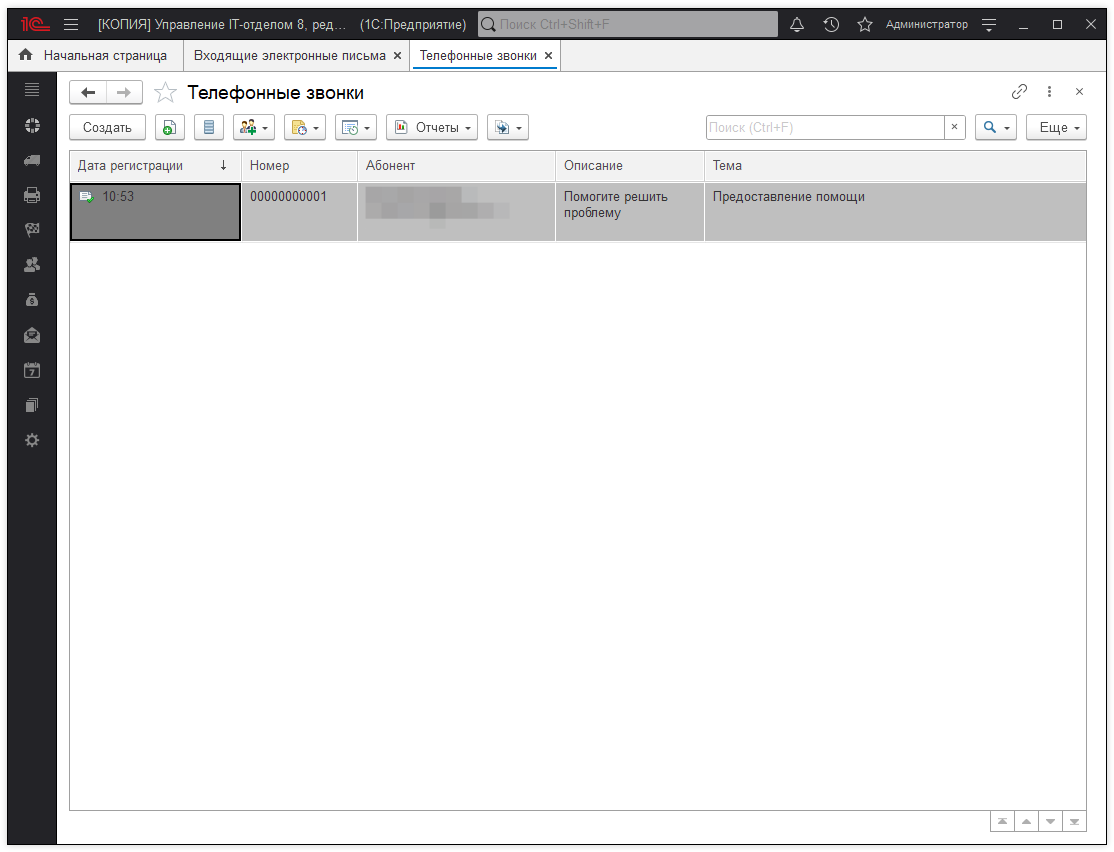Screen dimensions: 1114x852
Task: Go to Начальная страница tab
Action: (93, 56)
